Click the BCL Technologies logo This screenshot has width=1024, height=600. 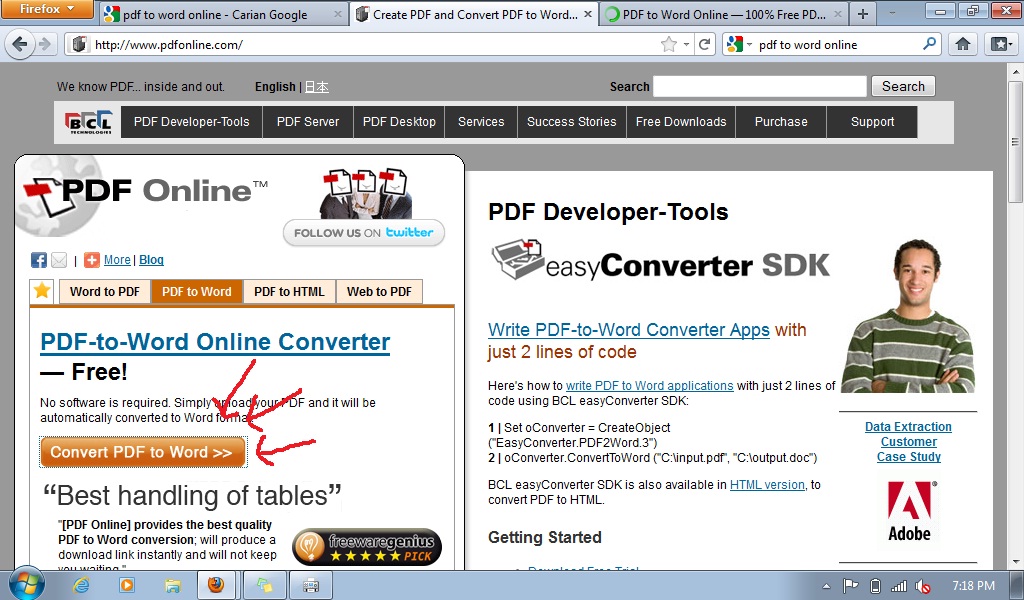88,122
